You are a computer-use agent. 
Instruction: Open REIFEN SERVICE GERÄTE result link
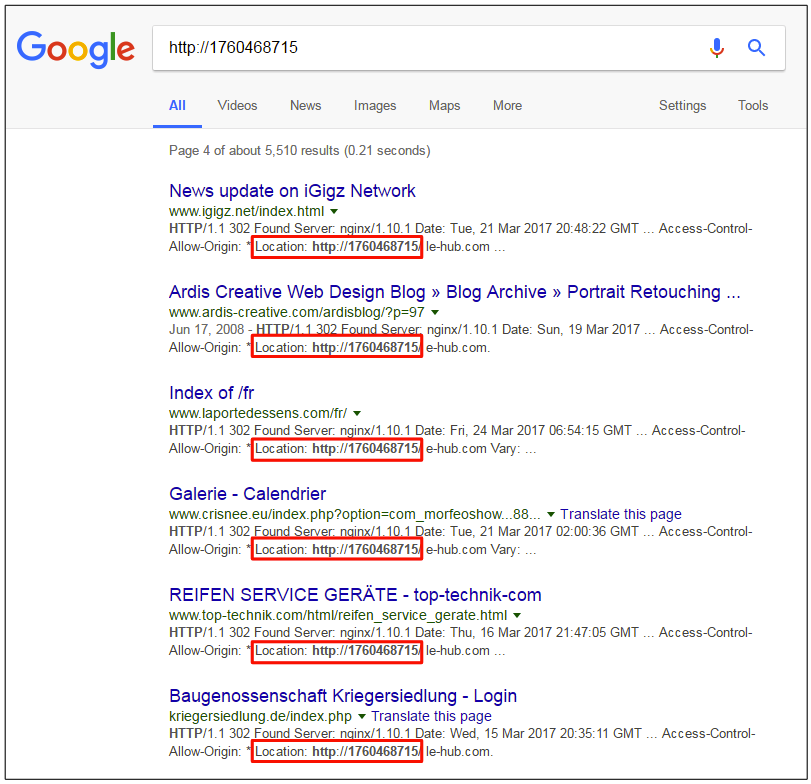click(x=355, y=595)
